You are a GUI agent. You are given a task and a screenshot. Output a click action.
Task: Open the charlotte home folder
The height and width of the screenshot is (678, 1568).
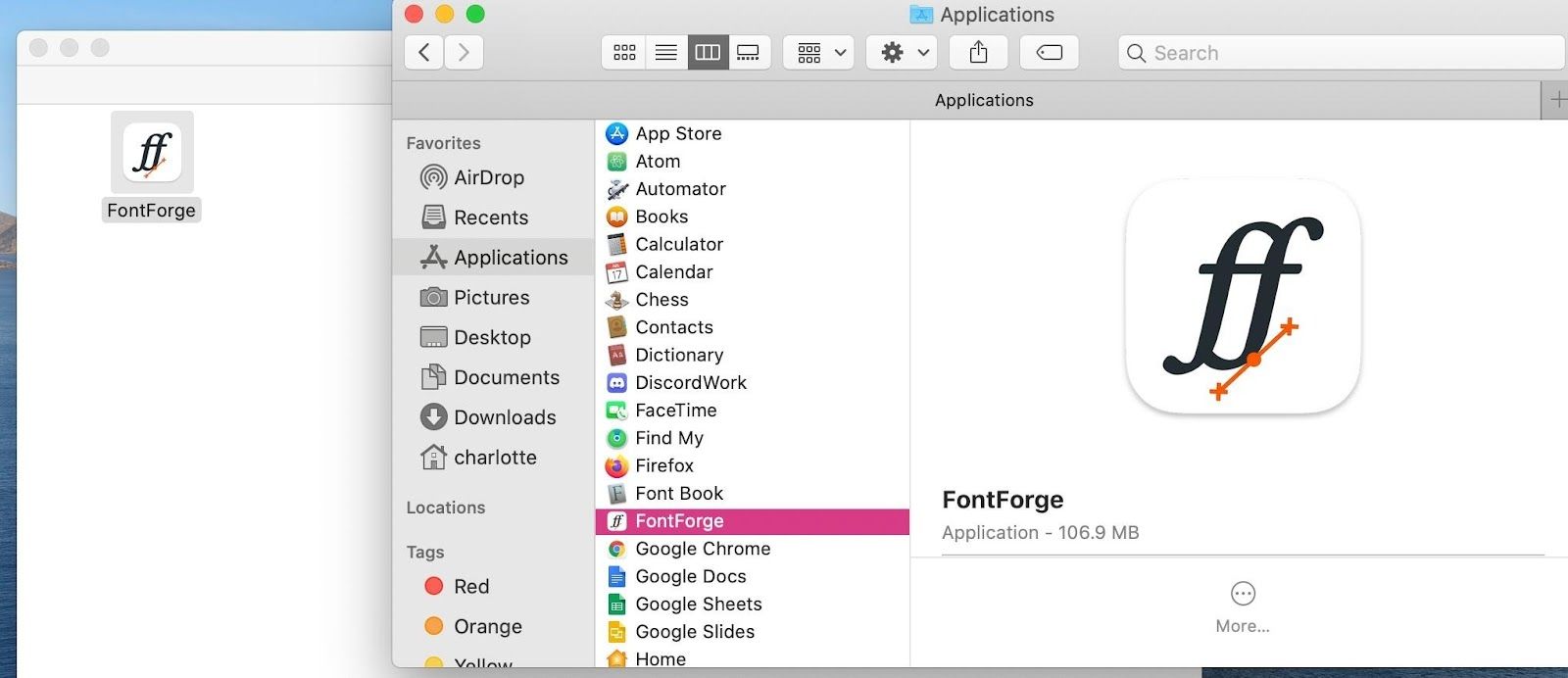tap(494, 458)
